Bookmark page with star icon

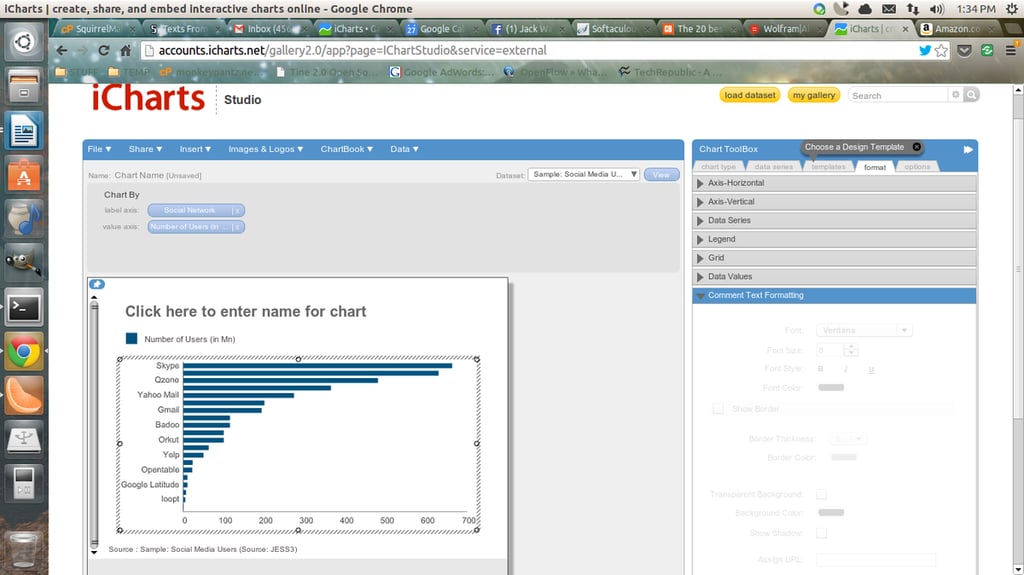(x=941, y=50)
